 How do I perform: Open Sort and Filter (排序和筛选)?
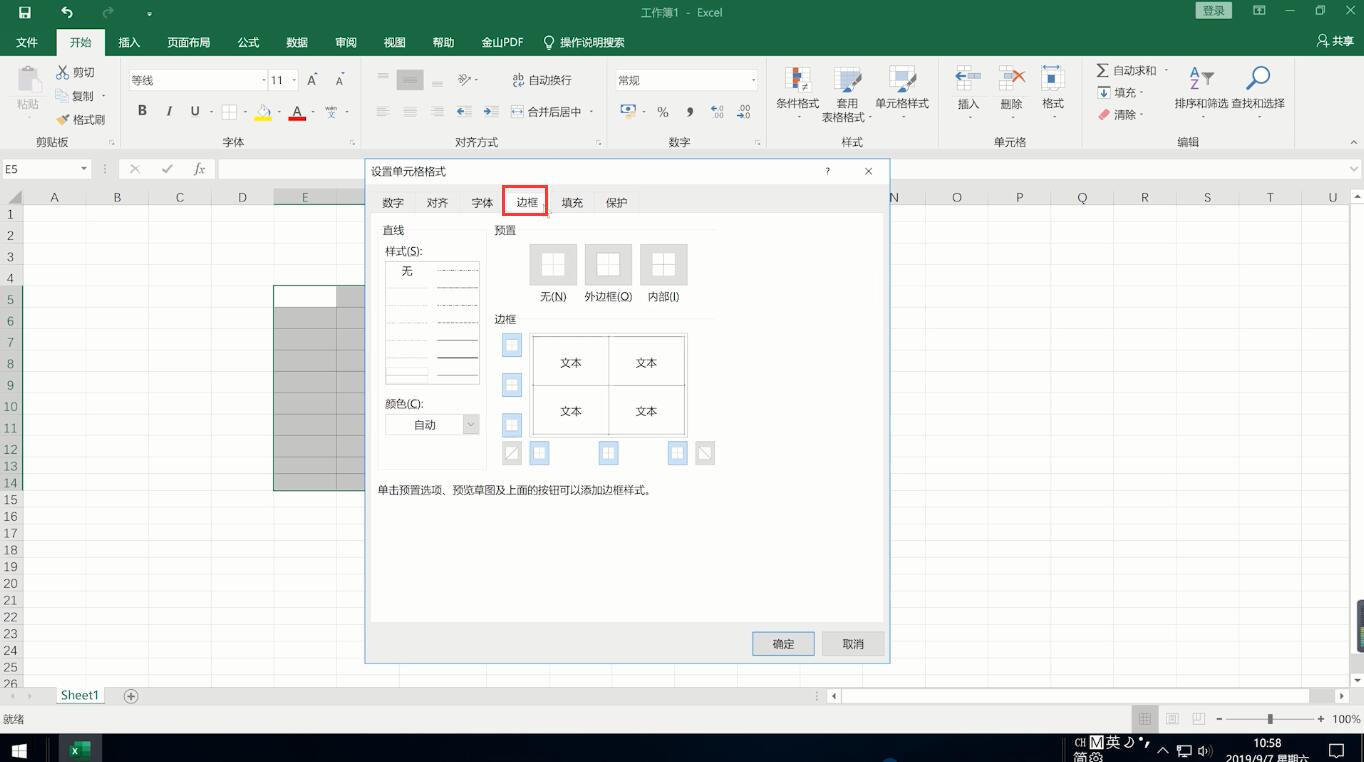click(x=1201, y=94)
